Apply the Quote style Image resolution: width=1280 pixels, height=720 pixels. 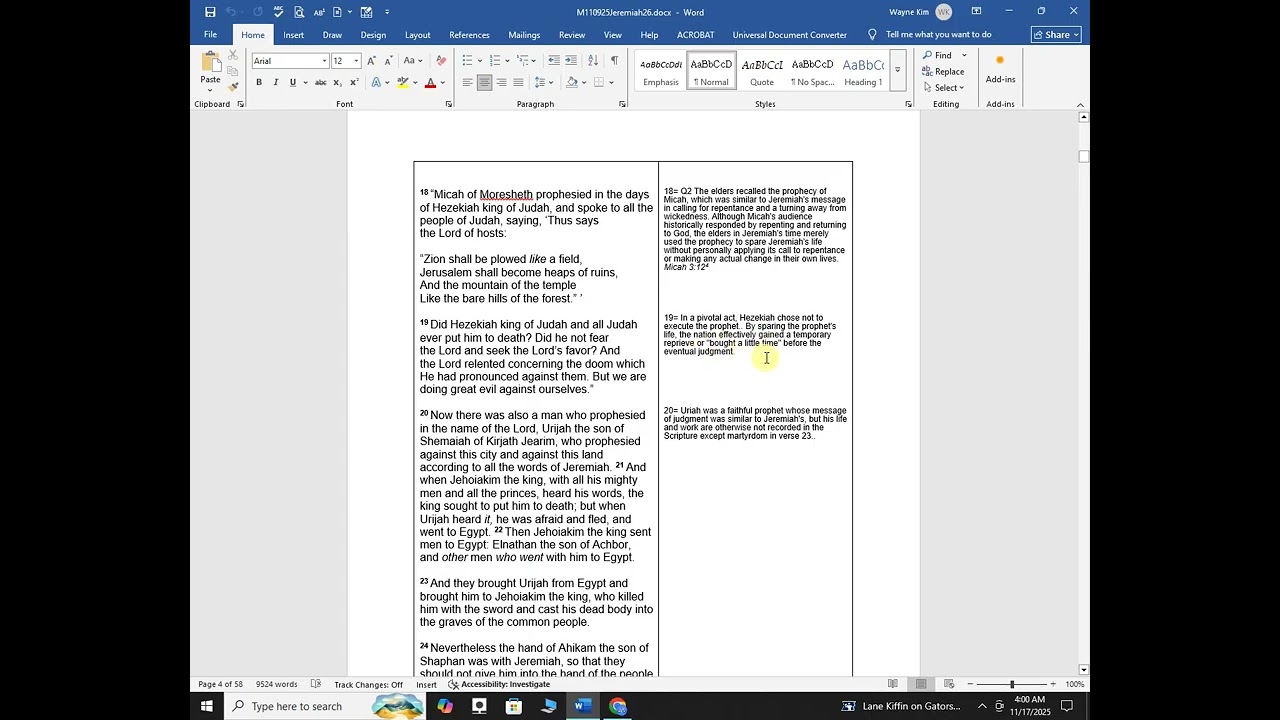tap(762, 70)
